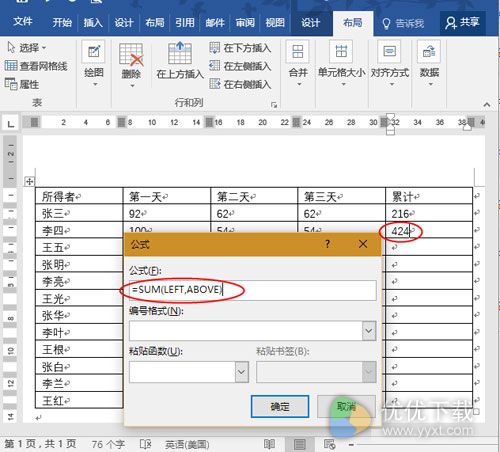Click the 合并 merge cells icon
500x452 pixels.
pyautogui.click(x=298, y=51)
